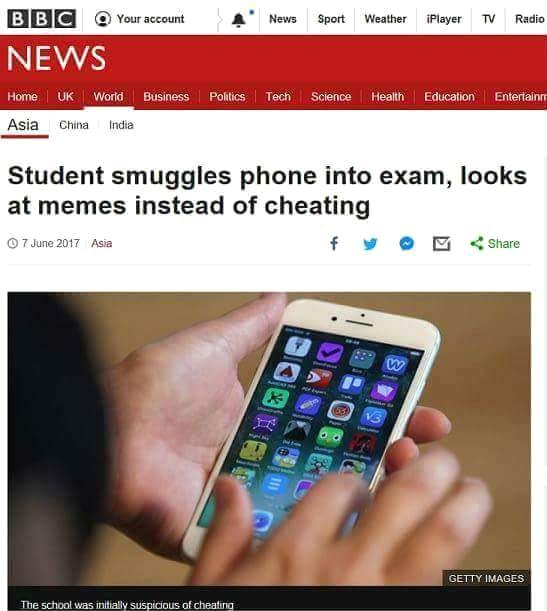Screen dimensions: 547x611
Task: Go to the Health tab
Action: [388, 96]
